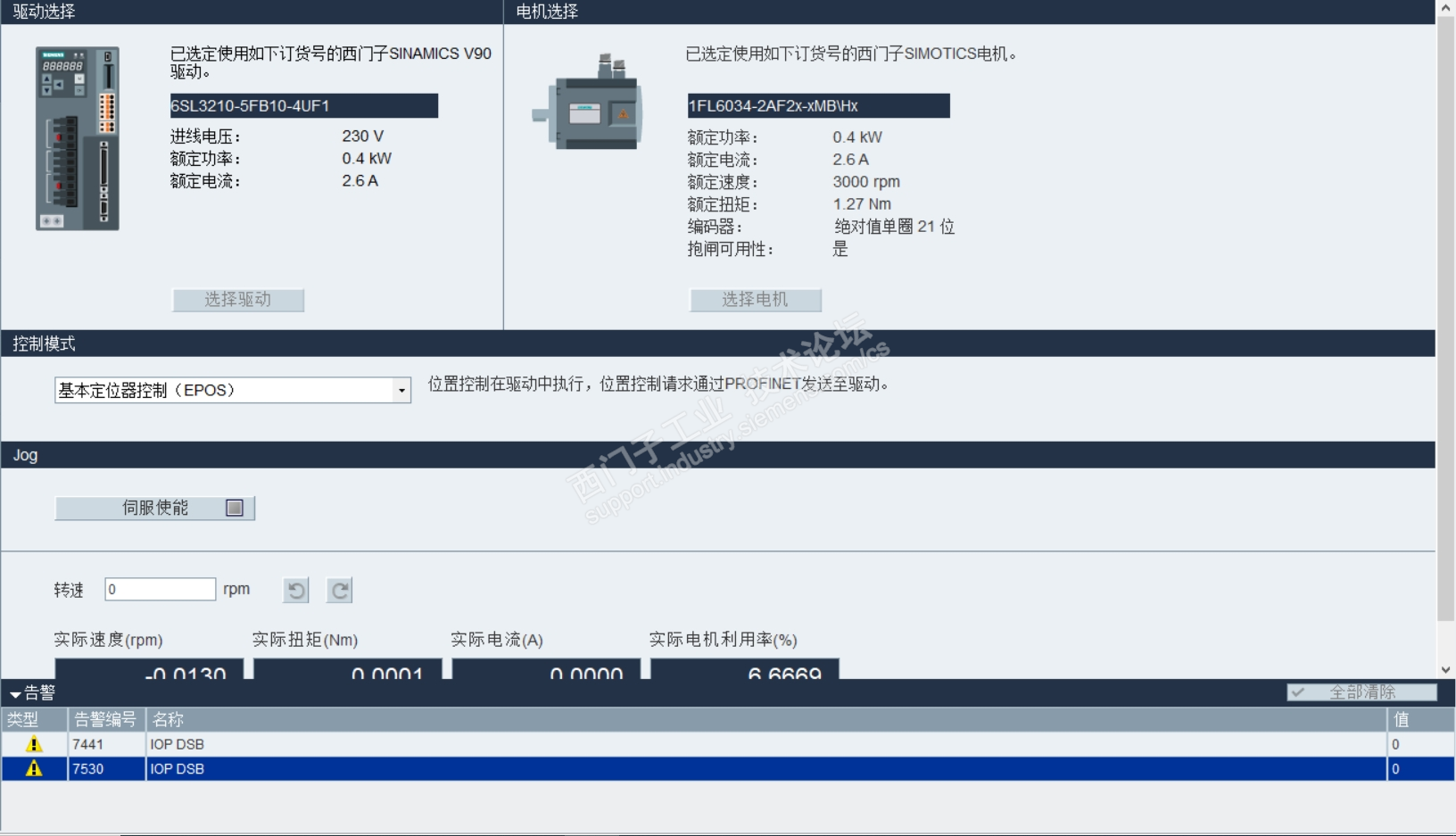
Task: Click the counter-clockwise jog rotation icon
Action: pyautogui.click(x=296, y=590)
